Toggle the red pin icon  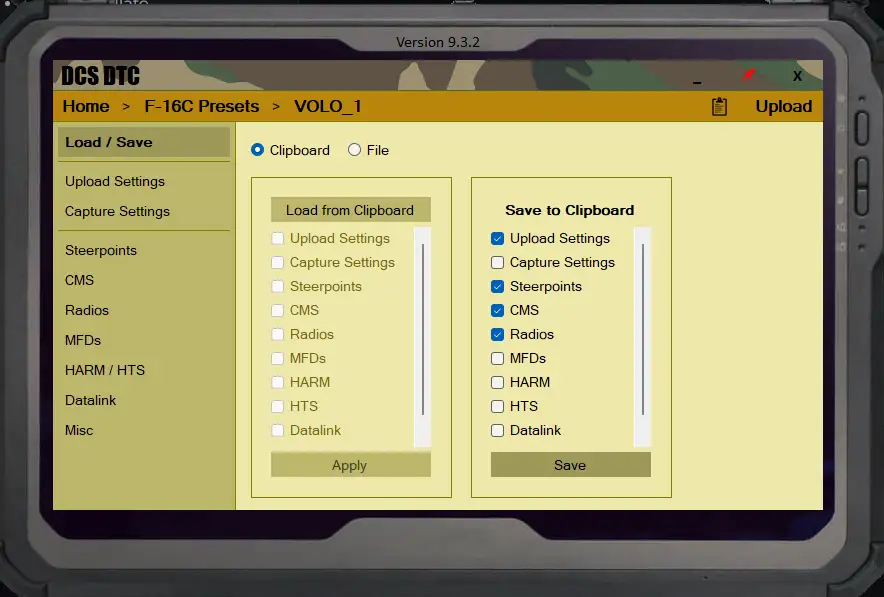(x=749, y=75)
